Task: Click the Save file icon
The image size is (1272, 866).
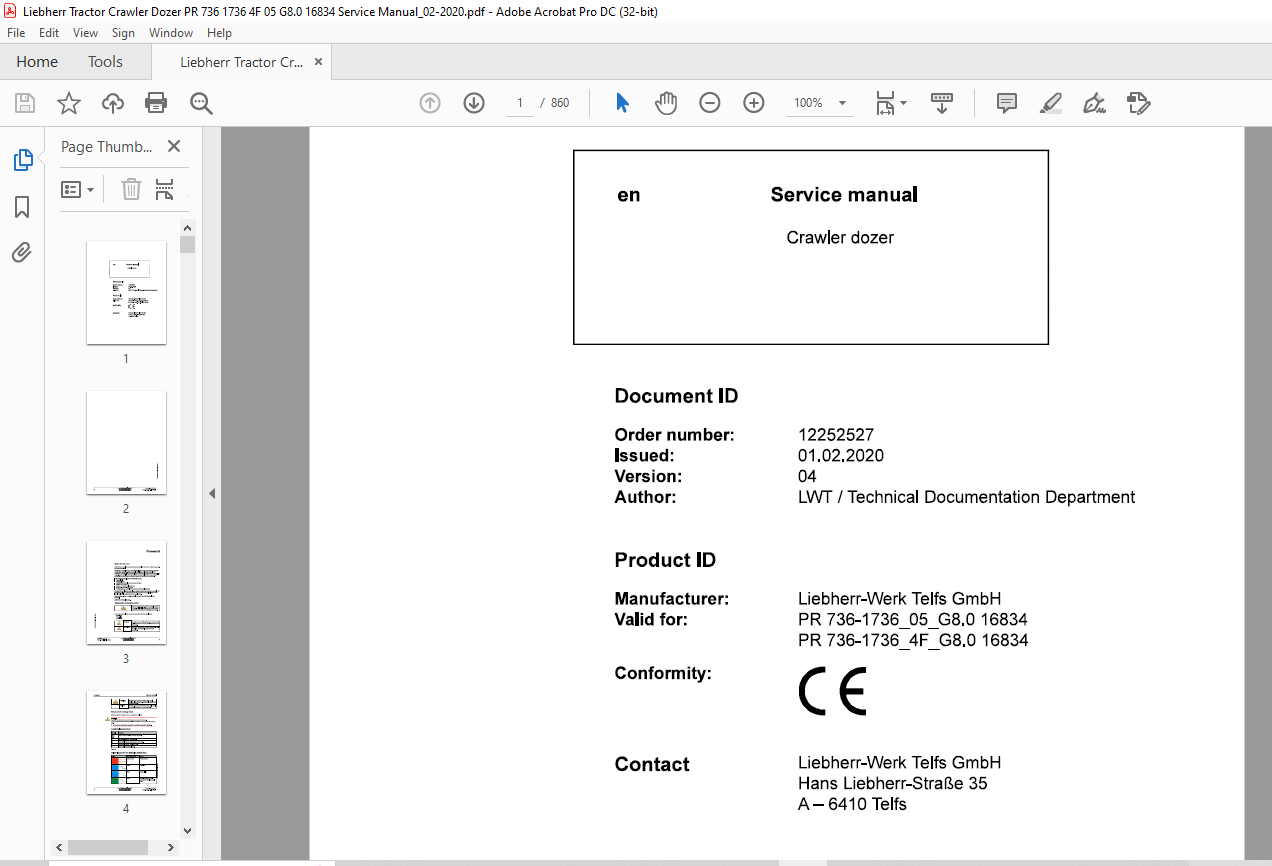Action: [25, 103]
